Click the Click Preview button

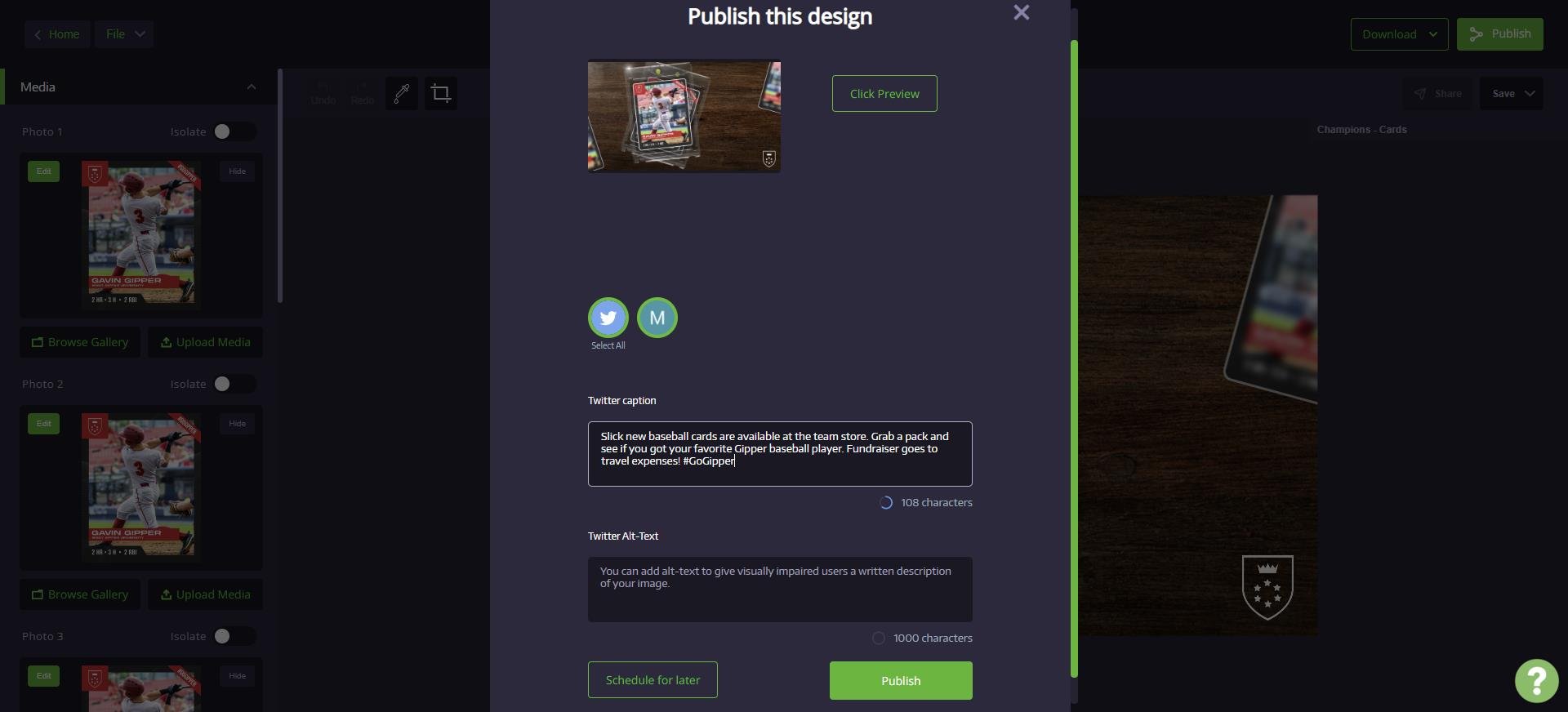tap(884, 94)
